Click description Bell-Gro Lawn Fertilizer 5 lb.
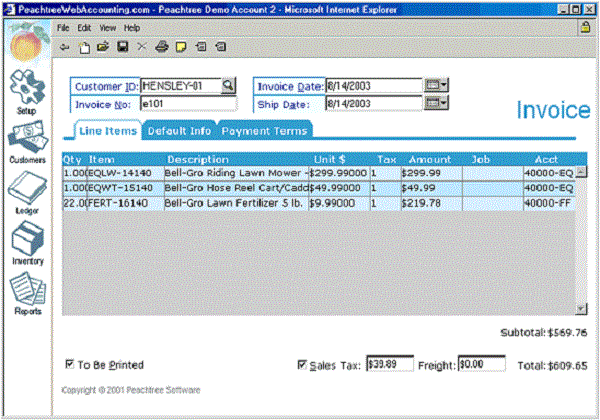This screenshot has height=420, width=600. (x=236, y=203)
